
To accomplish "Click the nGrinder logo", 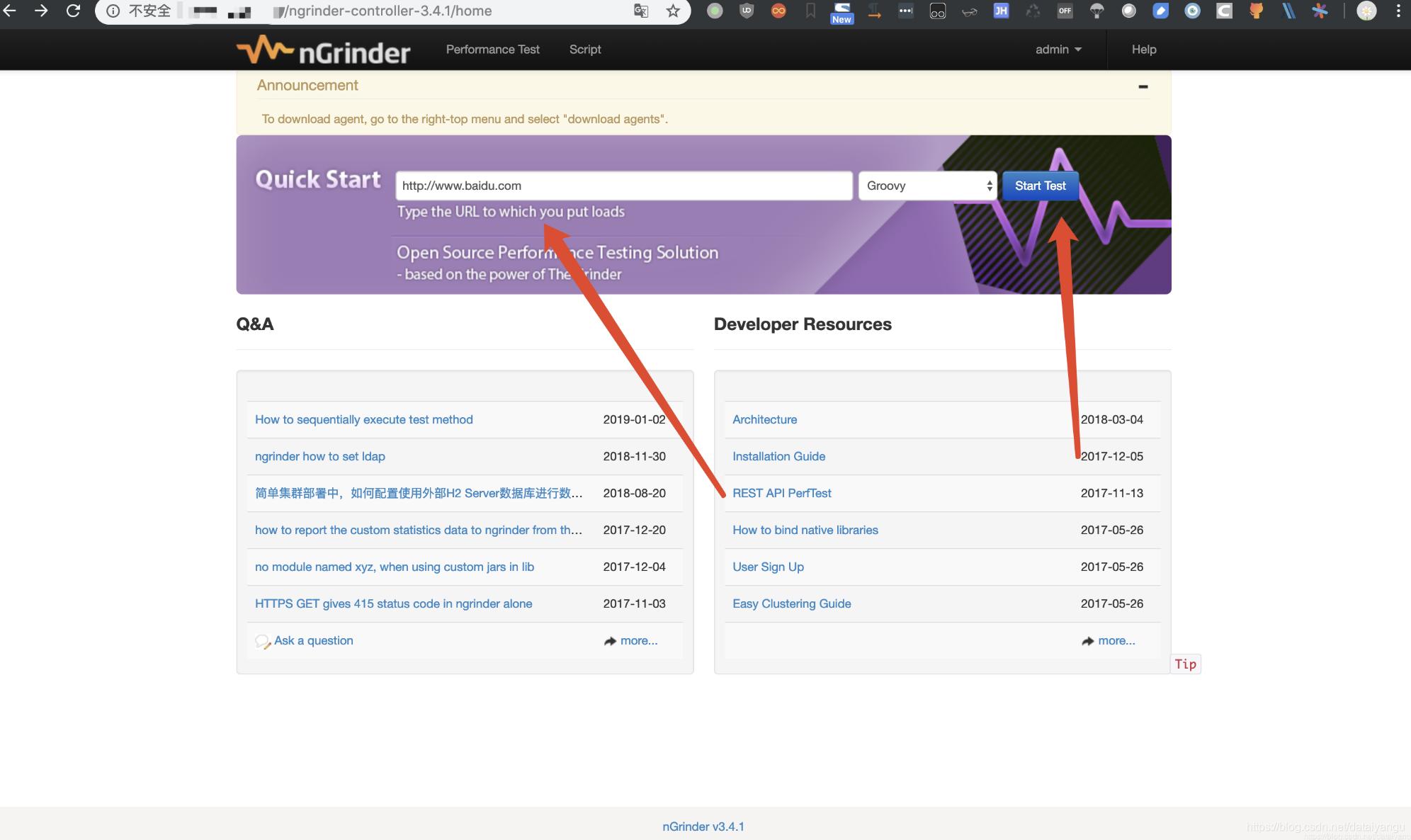I will [x=324, y=50].
